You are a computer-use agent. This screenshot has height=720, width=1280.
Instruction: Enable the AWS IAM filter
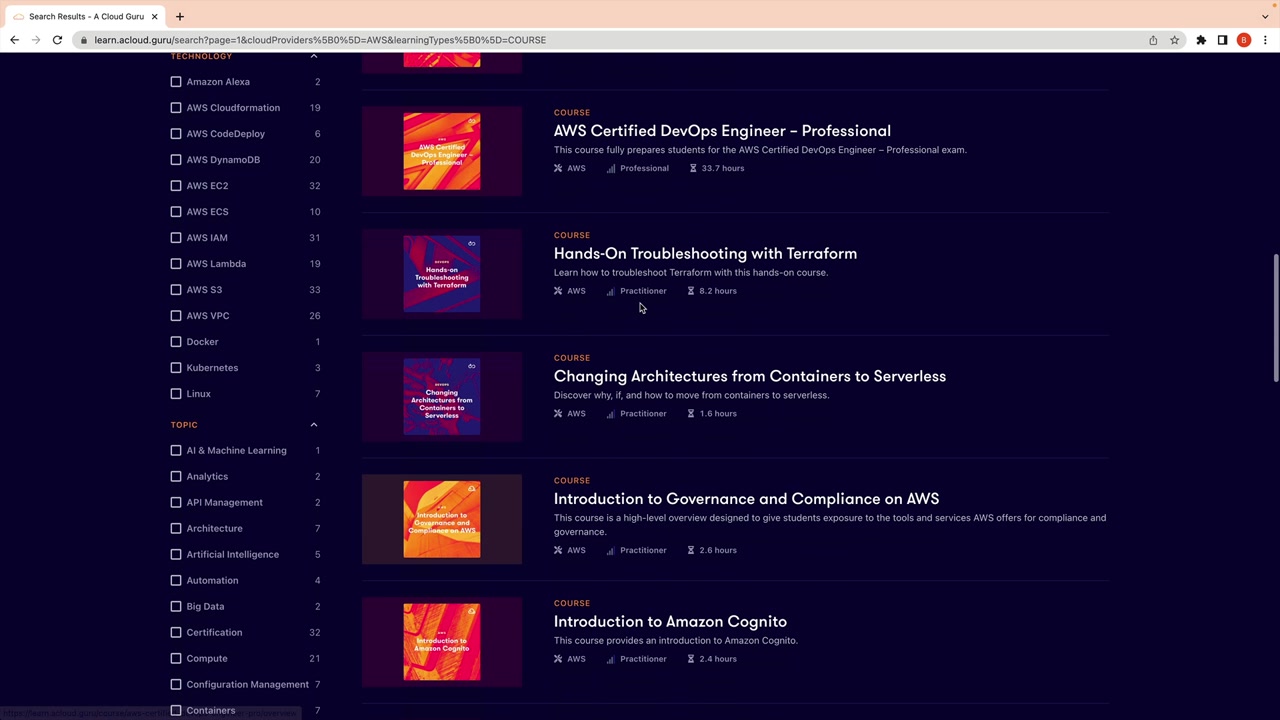(x=176, y=238)
